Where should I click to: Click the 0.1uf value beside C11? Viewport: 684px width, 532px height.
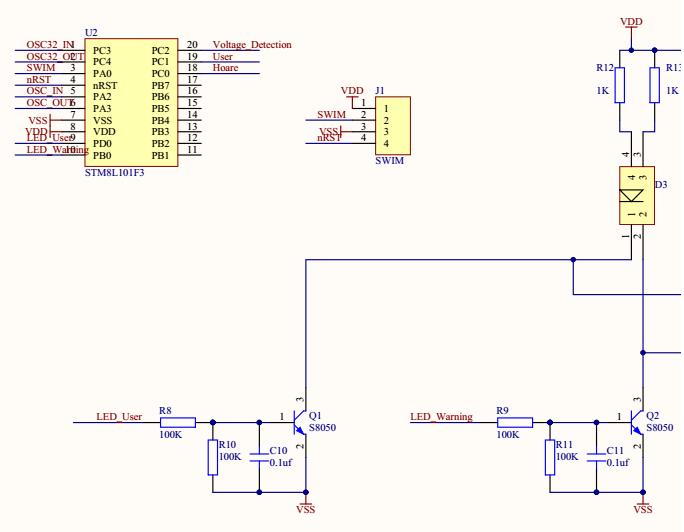click(x=618, y=463)
